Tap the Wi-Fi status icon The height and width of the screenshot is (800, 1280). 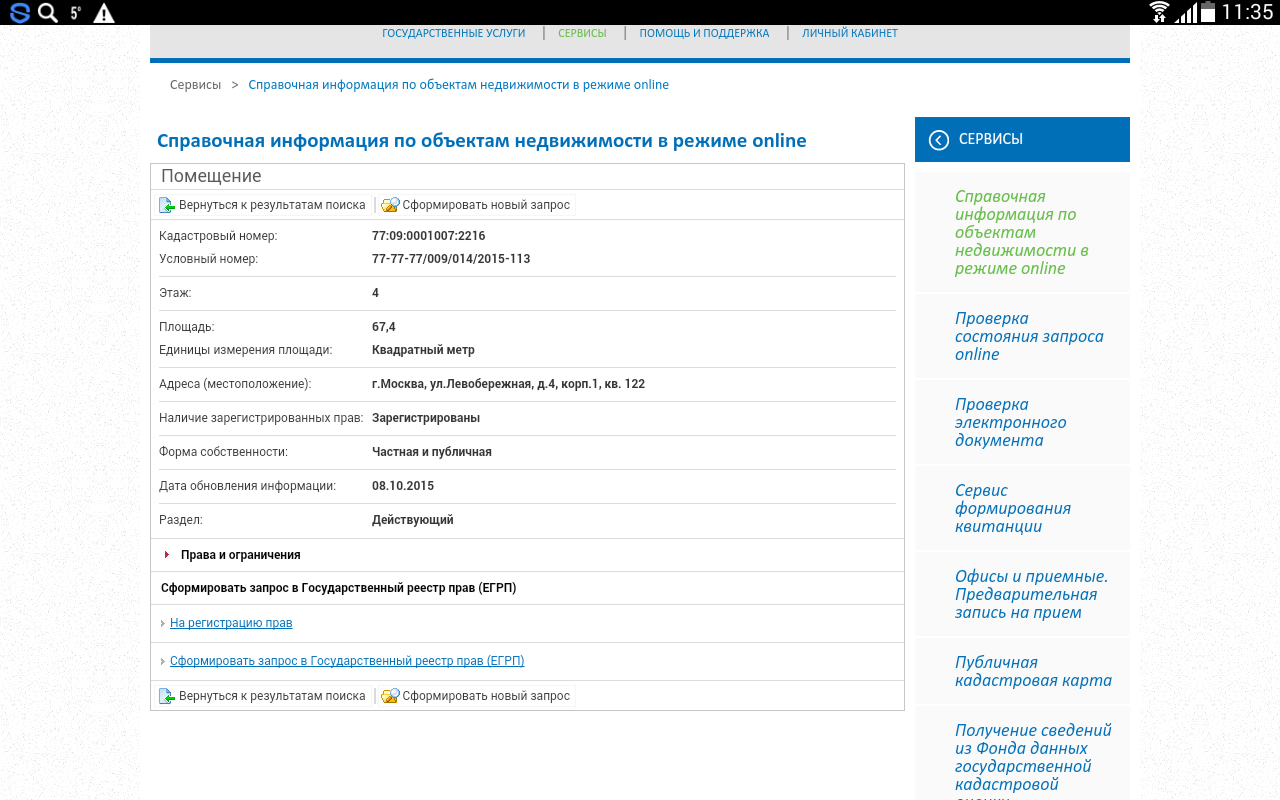point(1159,12)
